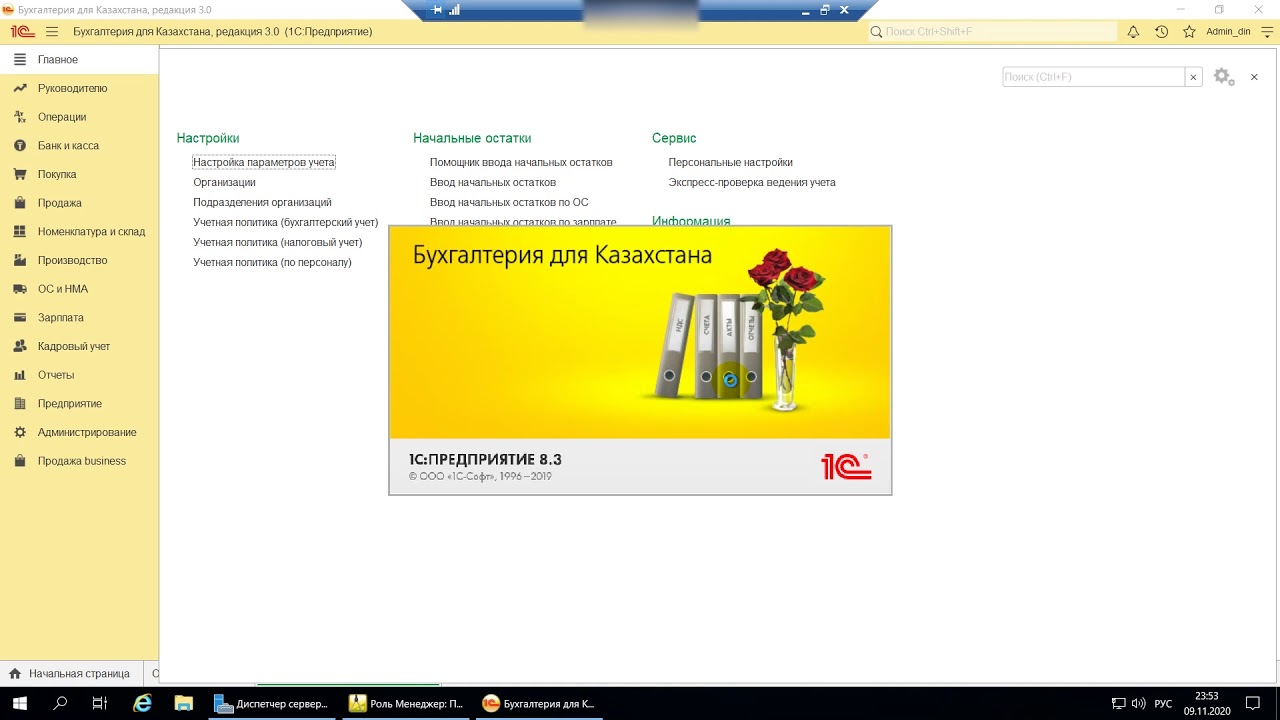This screenshot has height=720, width=1280.
Task: Open notifications bell icon
Action: [1133, 32]
